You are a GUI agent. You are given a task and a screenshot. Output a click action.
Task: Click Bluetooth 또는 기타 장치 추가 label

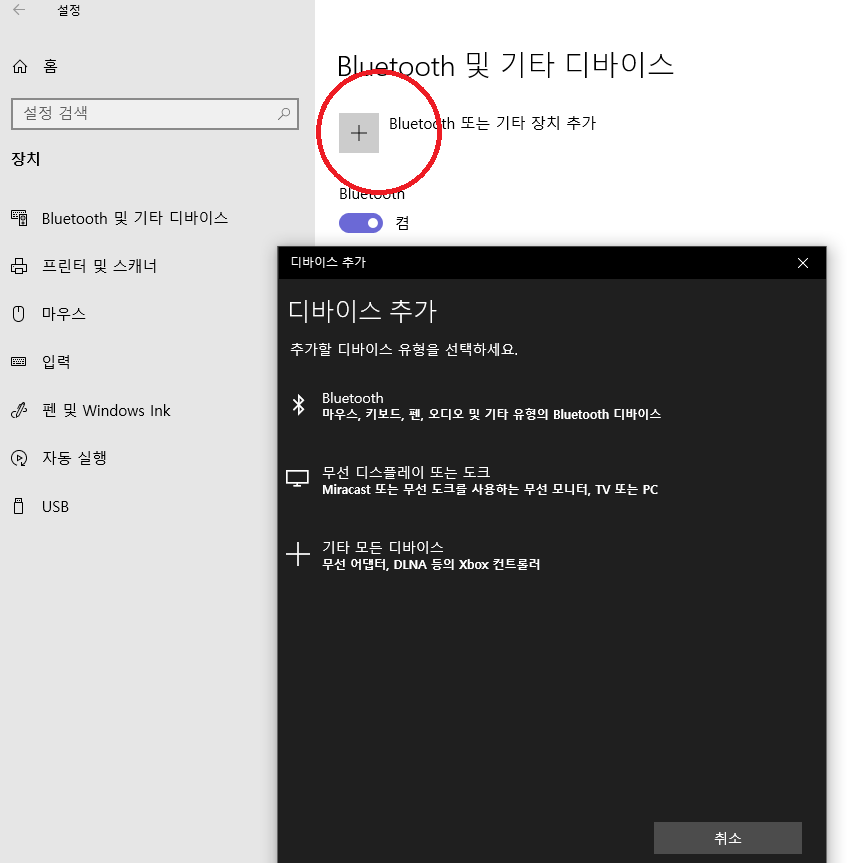[493, 123]
